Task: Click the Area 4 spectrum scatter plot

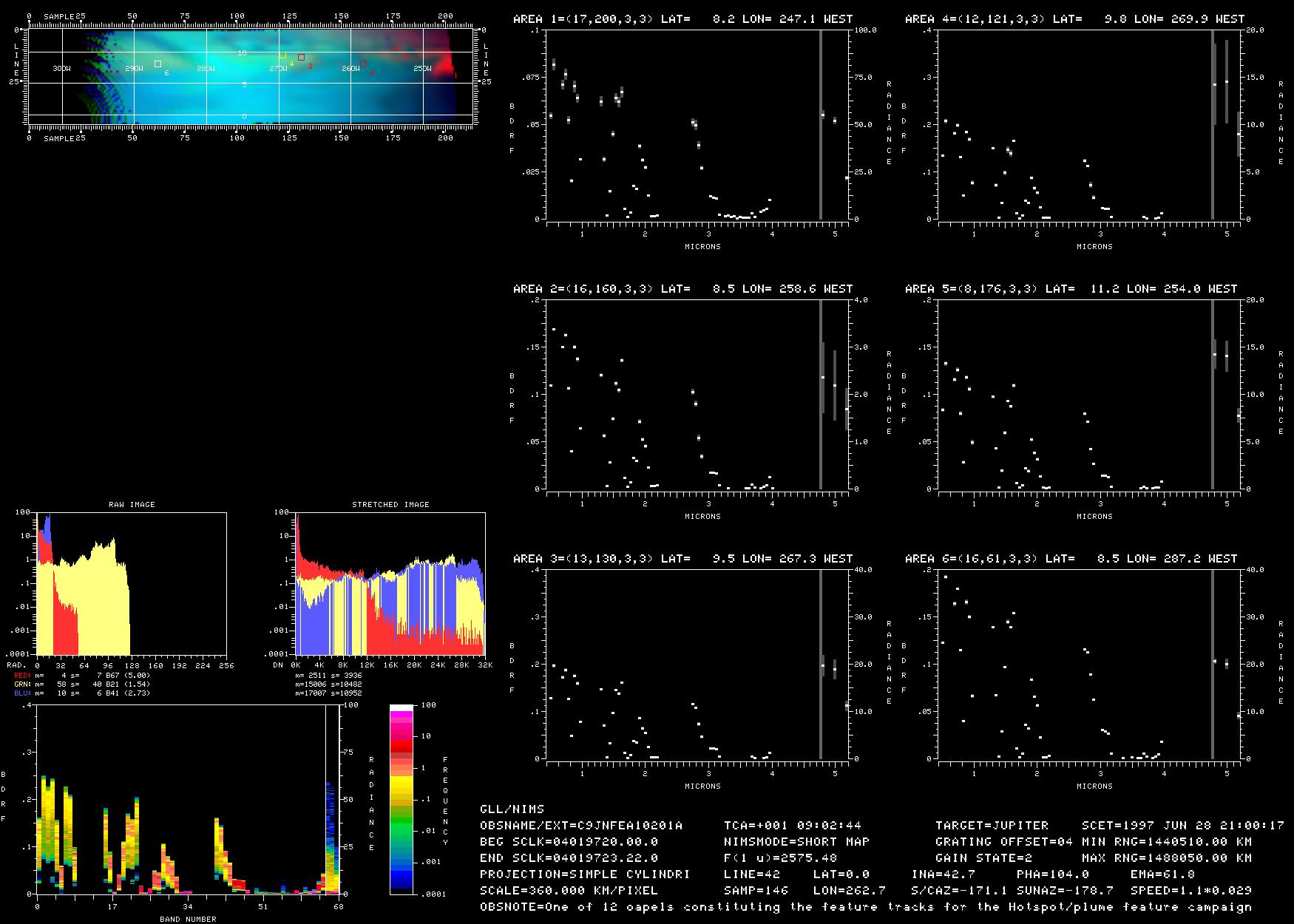Action: tap(1089, 125)
